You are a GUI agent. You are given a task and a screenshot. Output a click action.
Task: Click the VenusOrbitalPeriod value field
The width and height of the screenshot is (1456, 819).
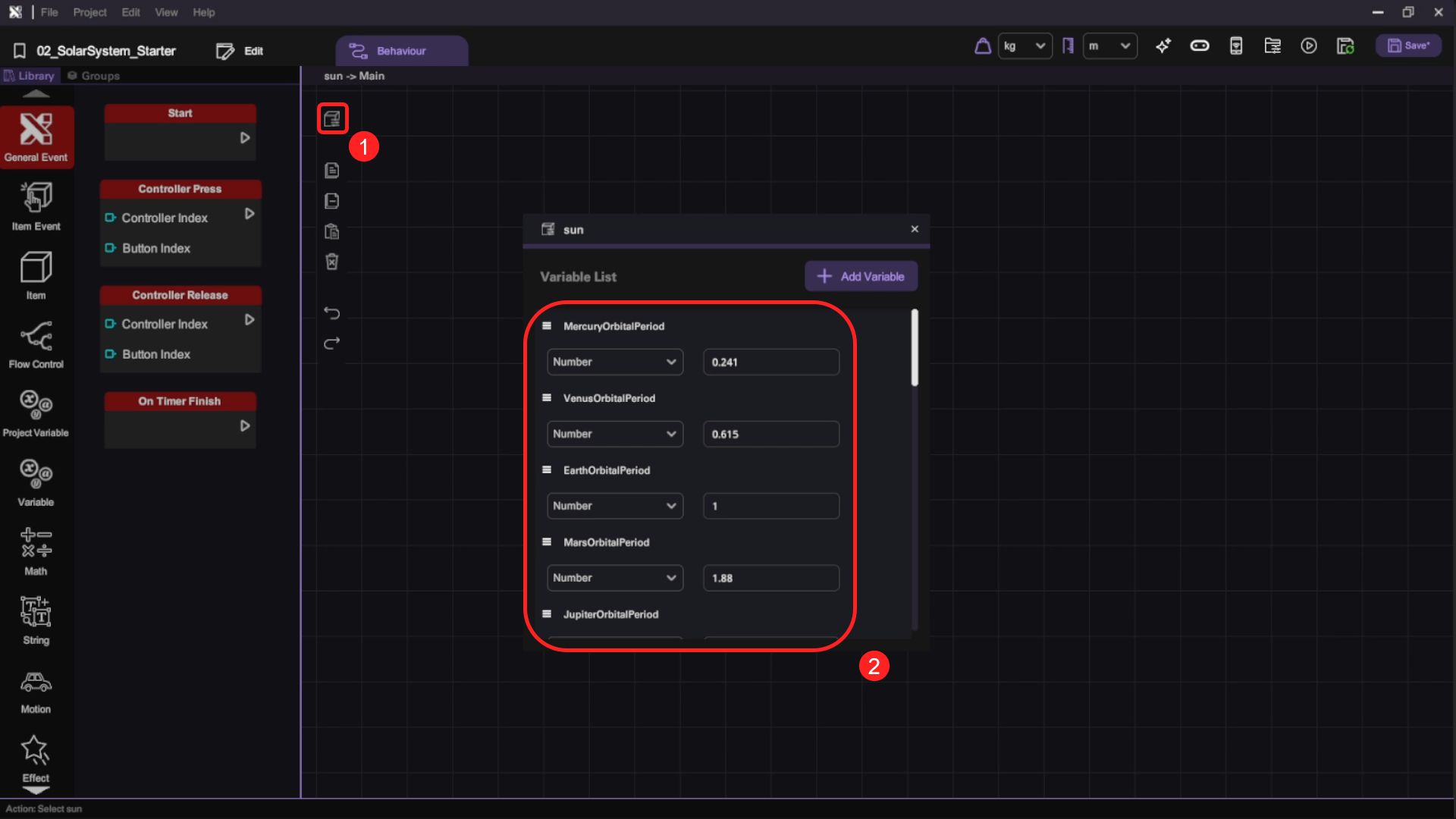click(770, 434)
